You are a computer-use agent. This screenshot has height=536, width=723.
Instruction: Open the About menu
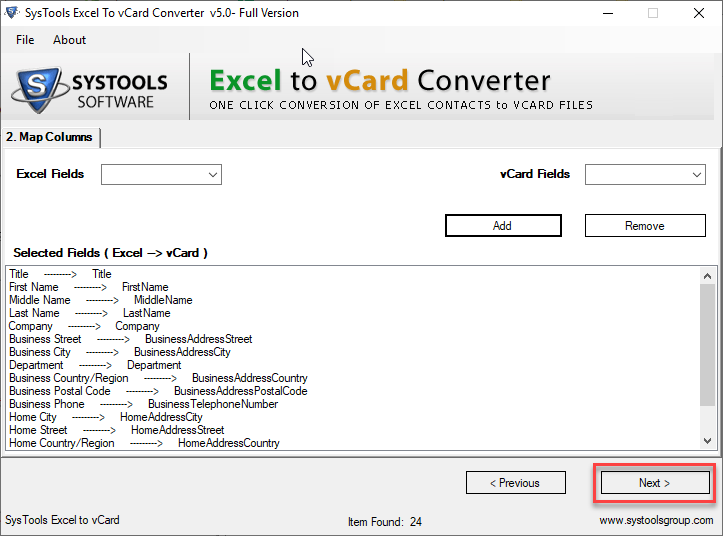70,40
